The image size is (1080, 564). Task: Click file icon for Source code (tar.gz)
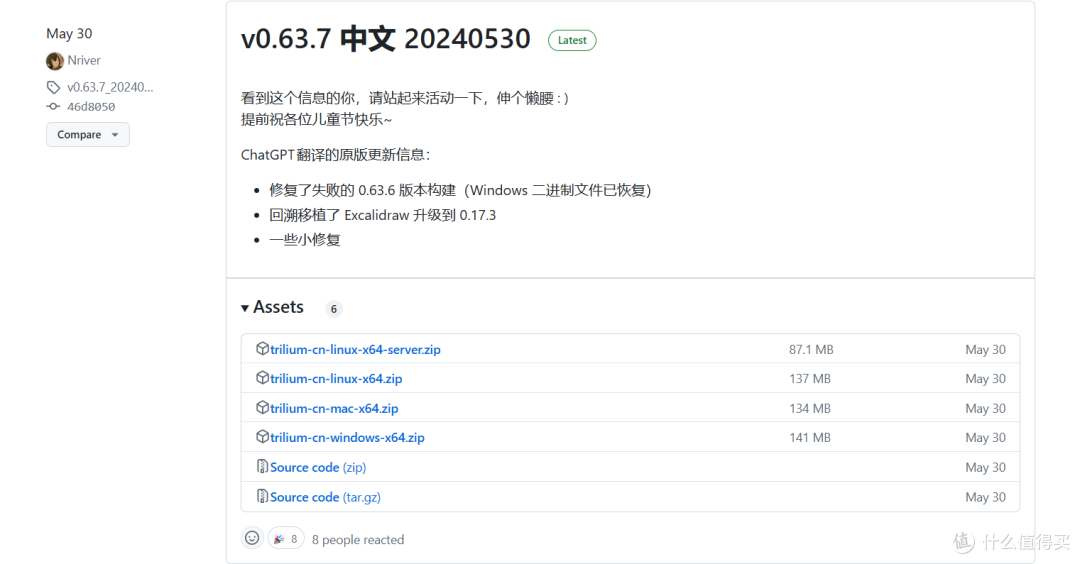(262, 497)
